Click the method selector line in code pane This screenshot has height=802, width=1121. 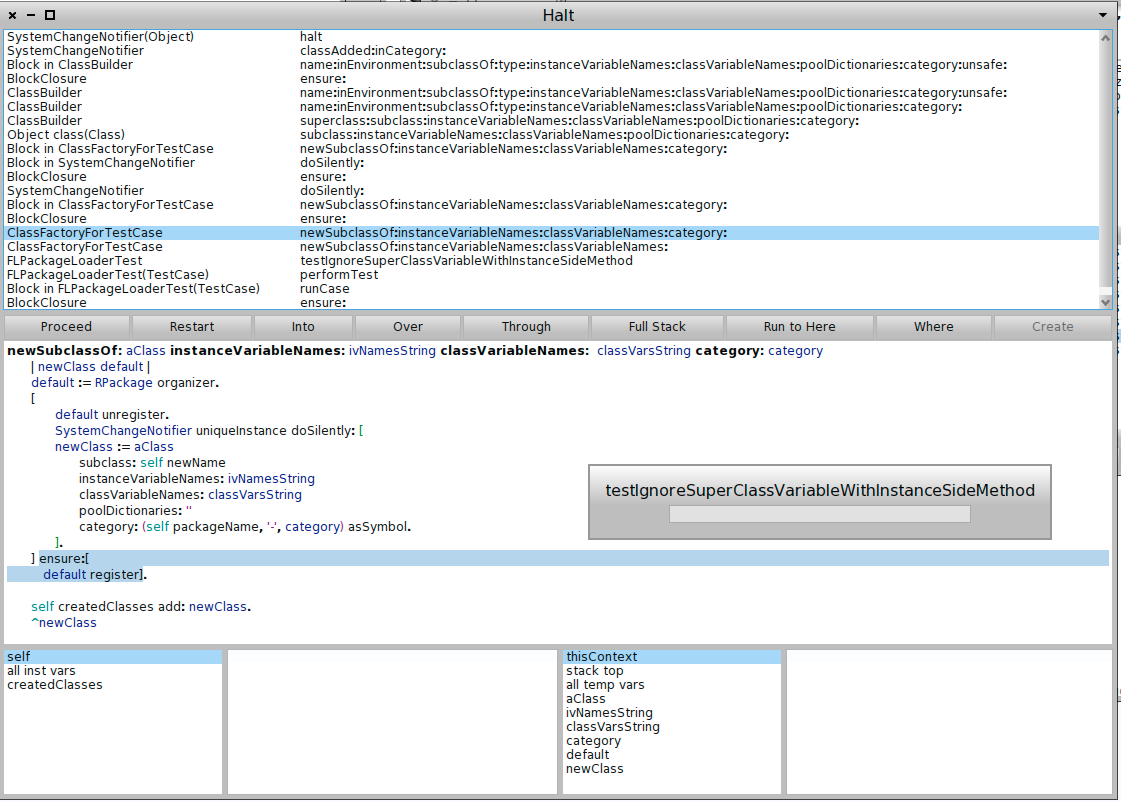415,351
